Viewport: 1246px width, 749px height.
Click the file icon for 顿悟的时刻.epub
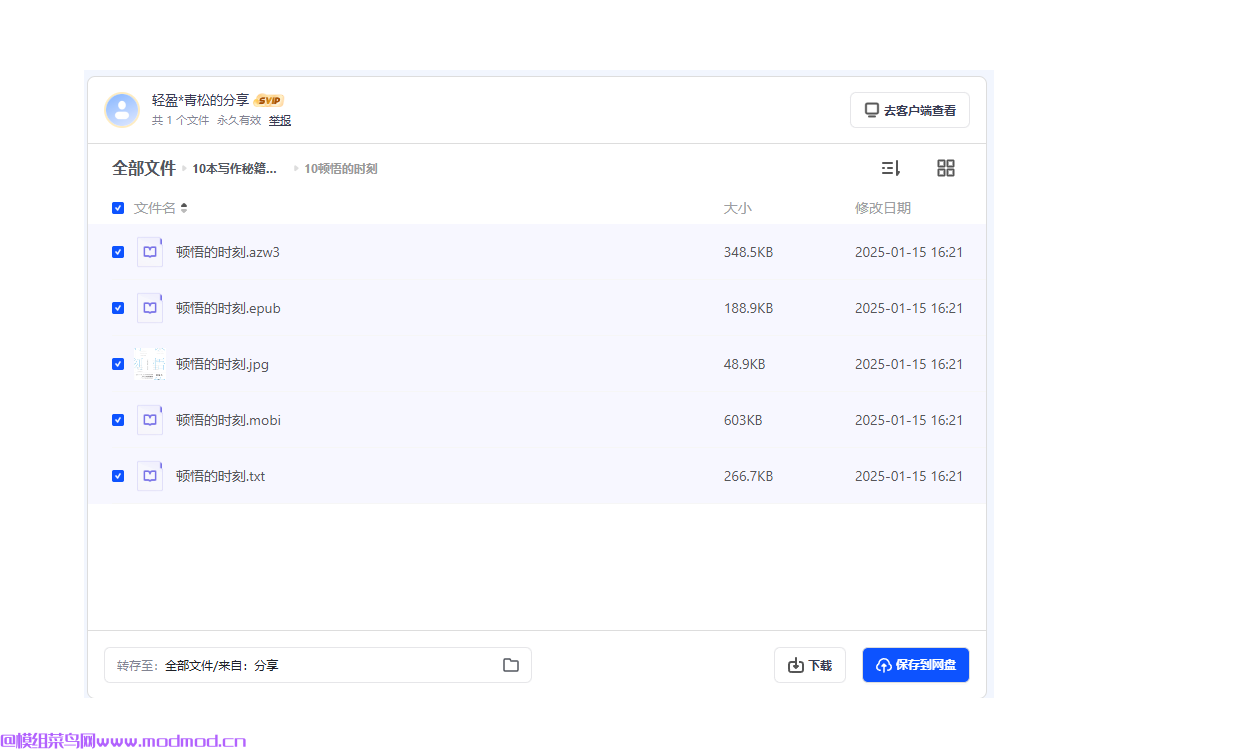pyautogui.click(x=150, y=308)
